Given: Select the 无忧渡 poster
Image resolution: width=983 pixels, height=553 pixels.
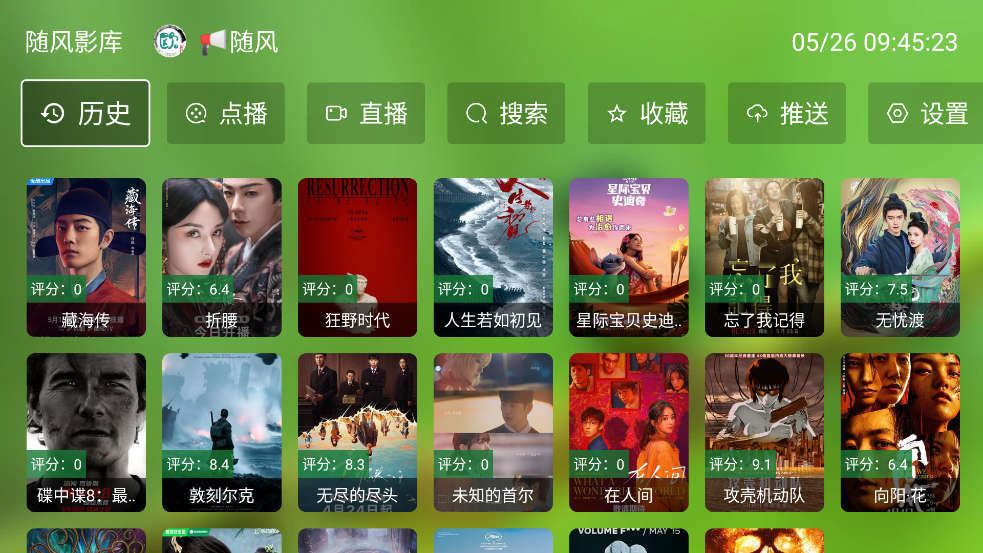Looking at the screenshot, I should pyautogui.click(x=900, y=257).
